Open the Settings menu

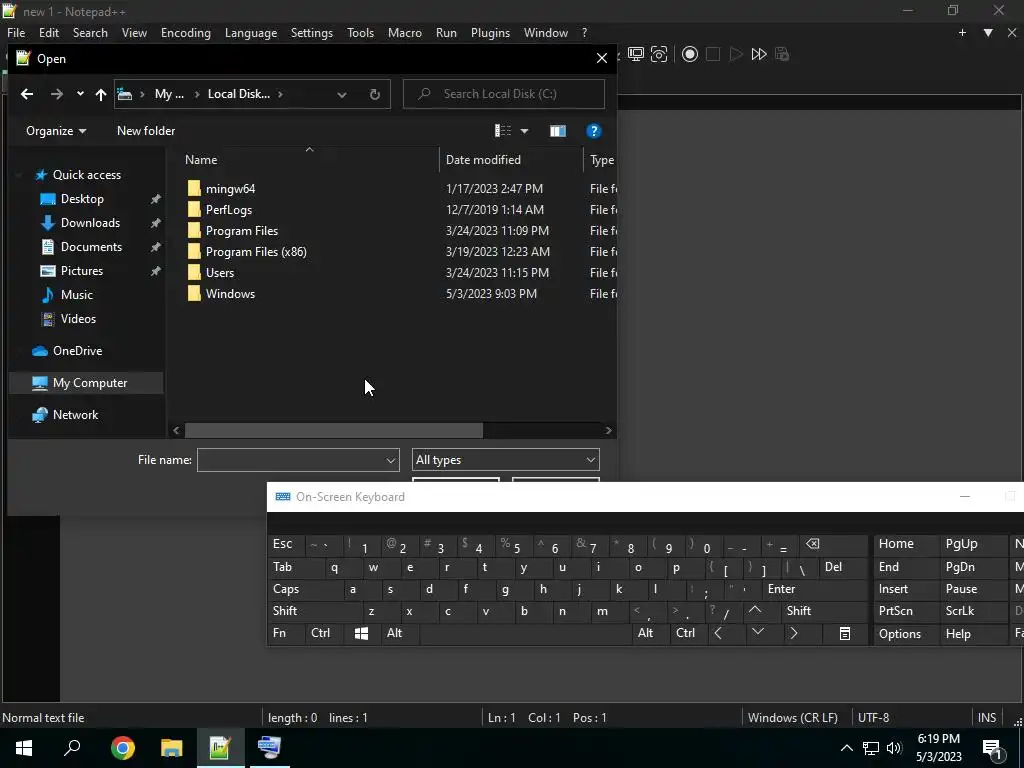point(312,33)
